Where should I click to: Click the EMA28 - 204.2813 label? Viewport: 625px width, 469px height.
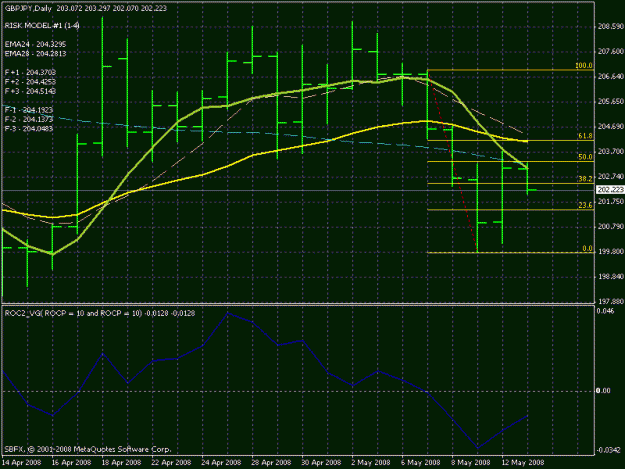[35, 53]
